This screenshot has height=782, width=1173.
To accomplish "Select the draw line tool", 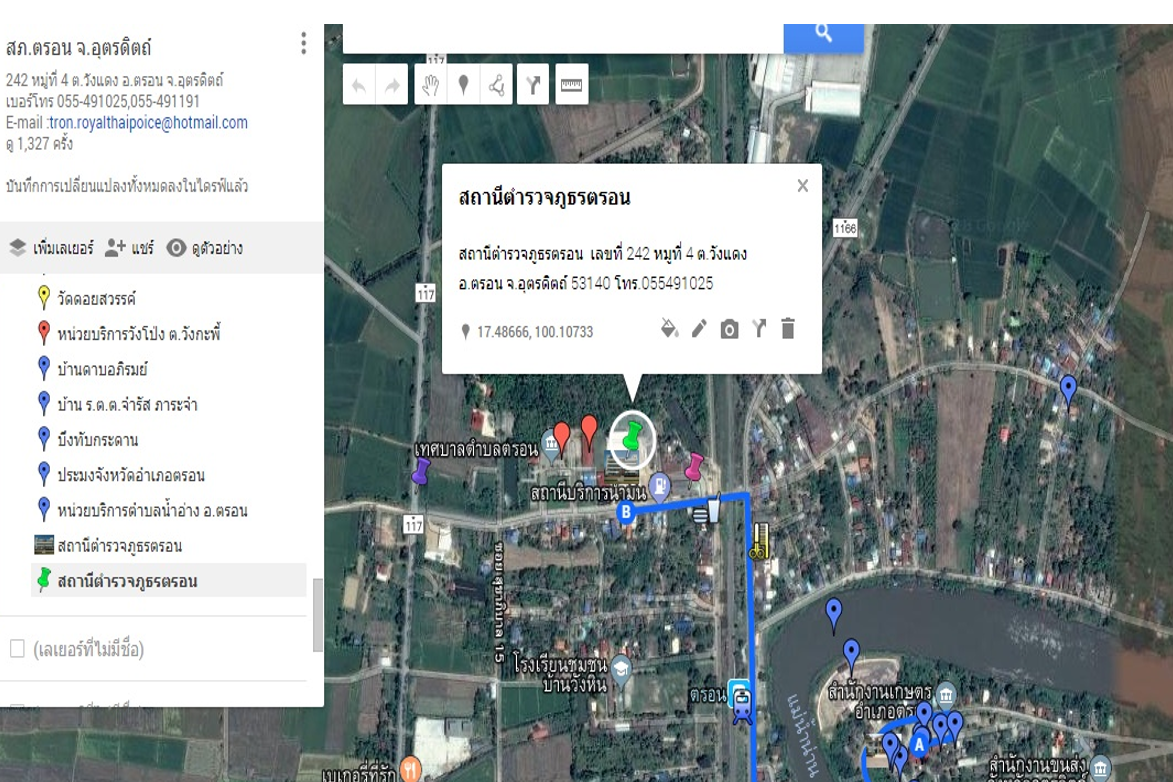I will [497, 86].
